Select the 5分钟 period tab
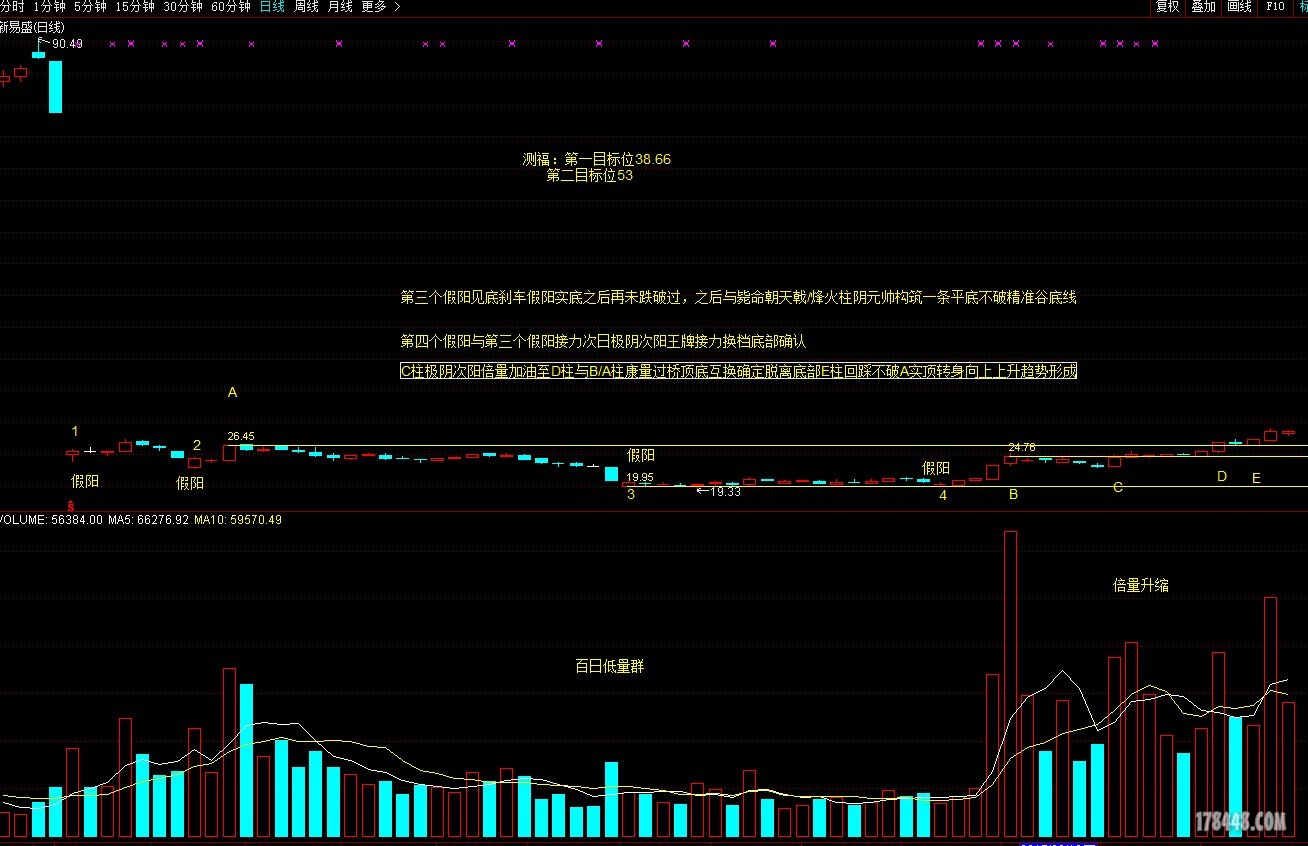The width and height of the screenshot is (1308, 846). [x=90, y=6]
